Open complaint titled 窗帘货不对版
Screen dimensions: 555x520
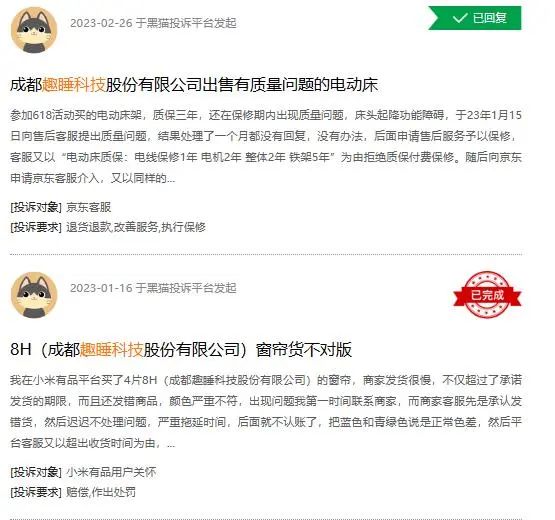181,350
